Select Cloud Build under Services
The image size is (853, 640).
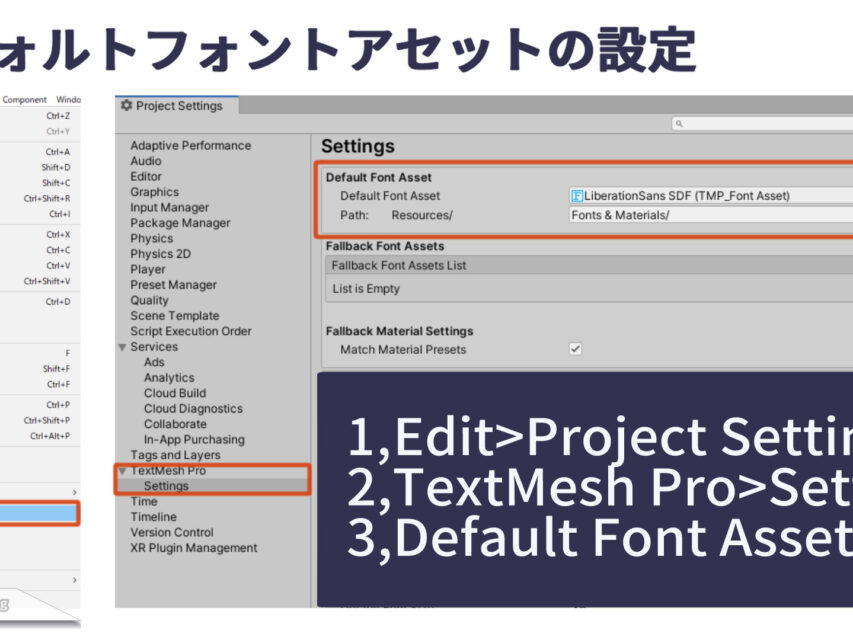(175, 393)
